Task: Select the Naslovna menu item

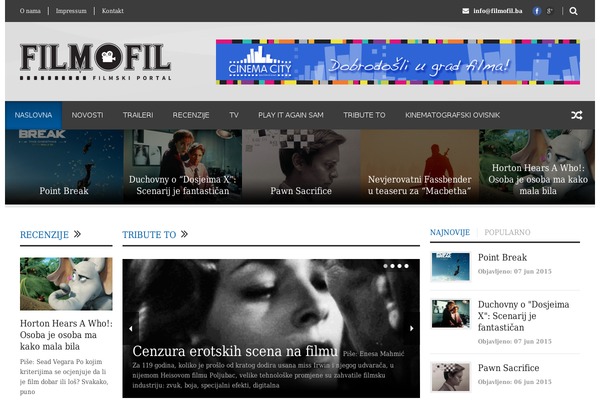Action: click(33, 115)
